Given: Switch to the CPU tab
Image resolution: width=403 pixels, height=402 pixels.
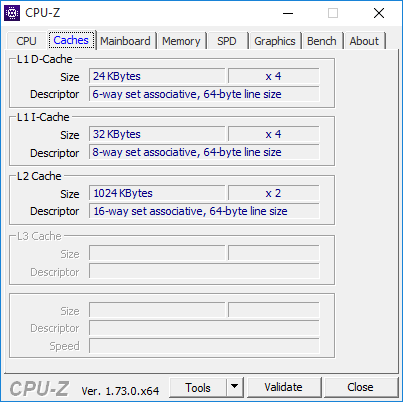Looking at the screenshot, I should 26,41.
